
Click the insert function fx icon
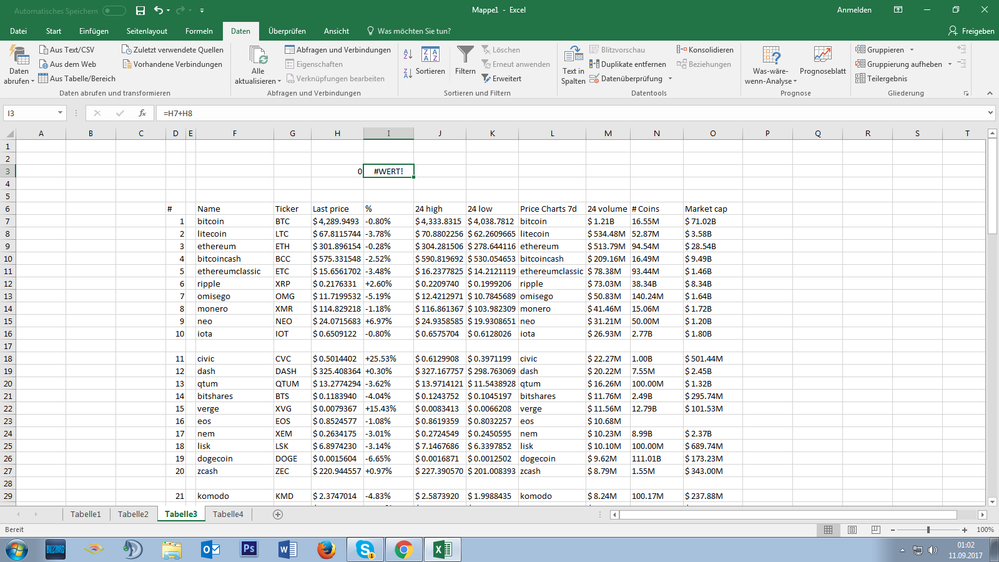(x=142, y=113)
